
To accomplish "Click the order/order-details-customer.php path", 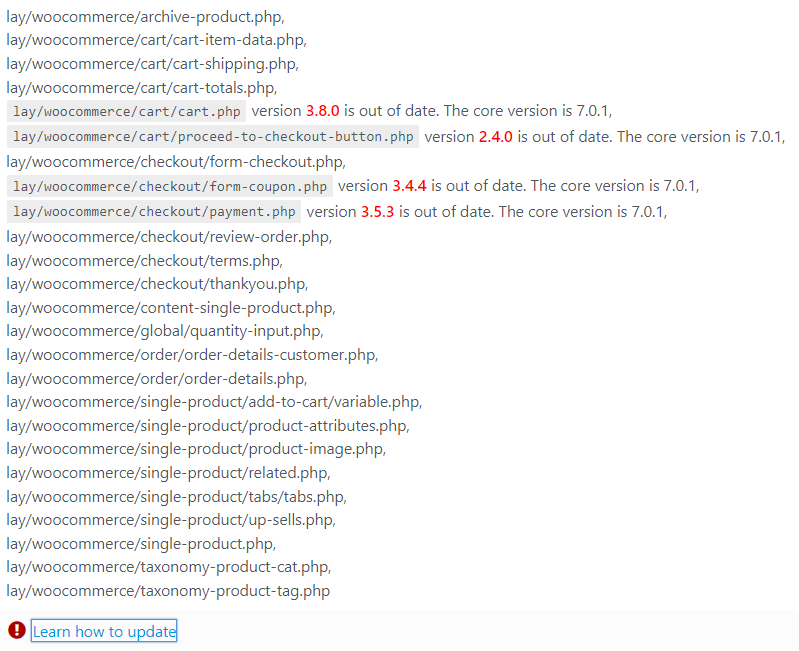I will tap(192, 355).
